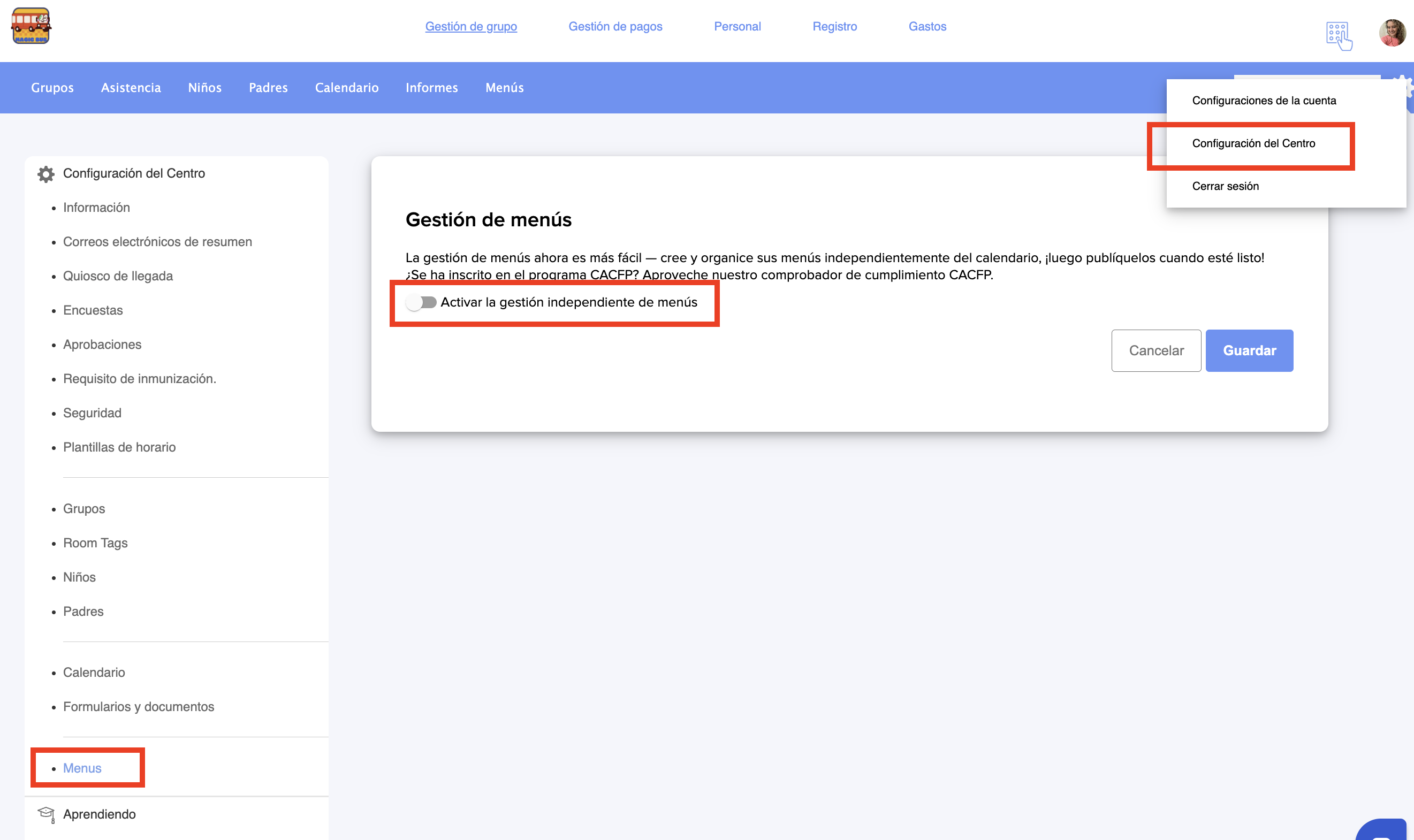The image size is (1414, 840).
Task: Open the Informes tab in blue bar
Action: click(431, 88)
